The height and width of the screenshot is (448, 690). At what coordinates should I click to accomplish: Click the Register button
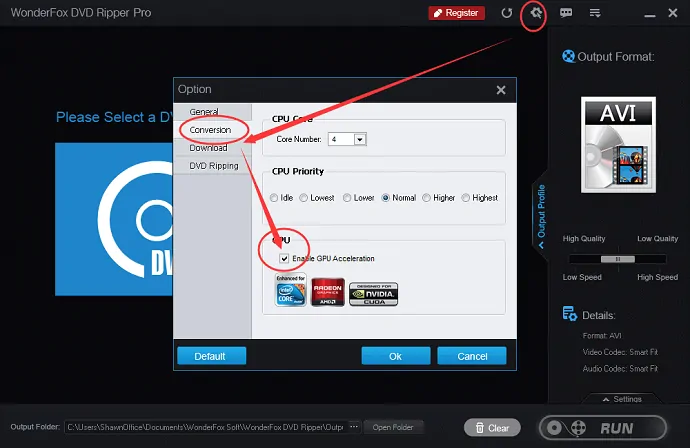click(x=457, y=13)
